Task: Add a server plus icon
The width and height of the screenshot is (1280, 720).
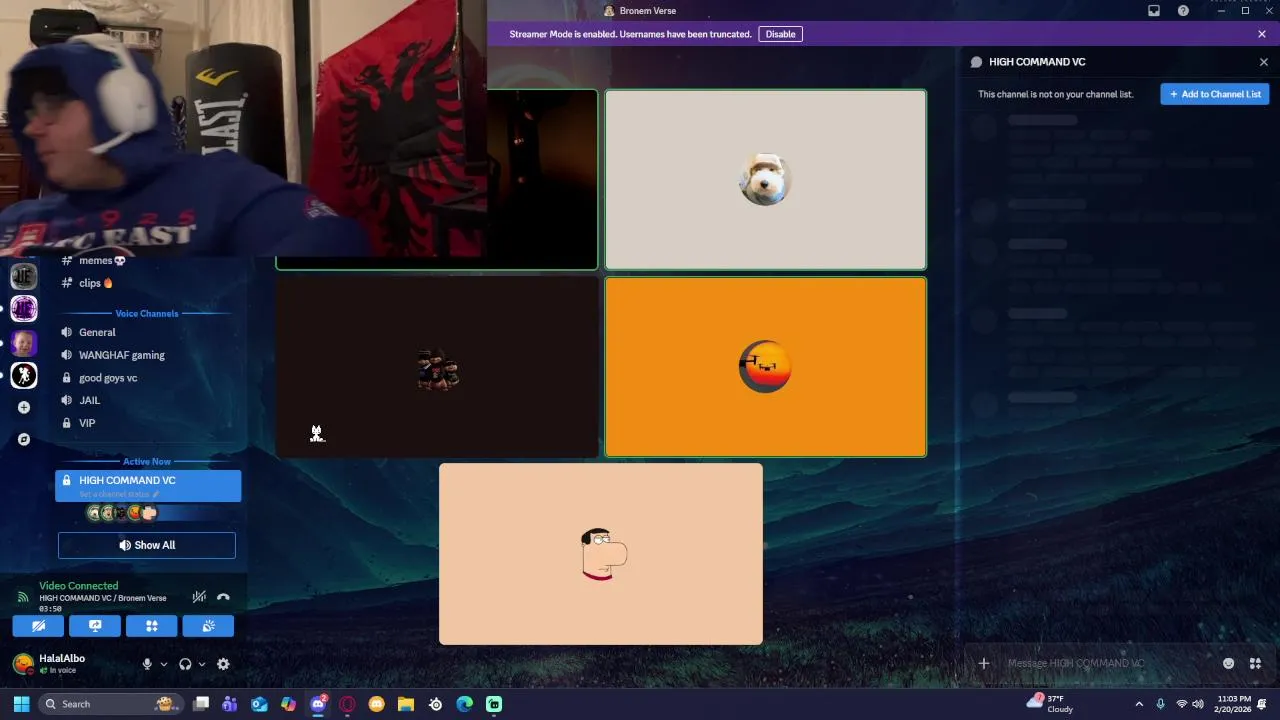Action: coord(24,407)
